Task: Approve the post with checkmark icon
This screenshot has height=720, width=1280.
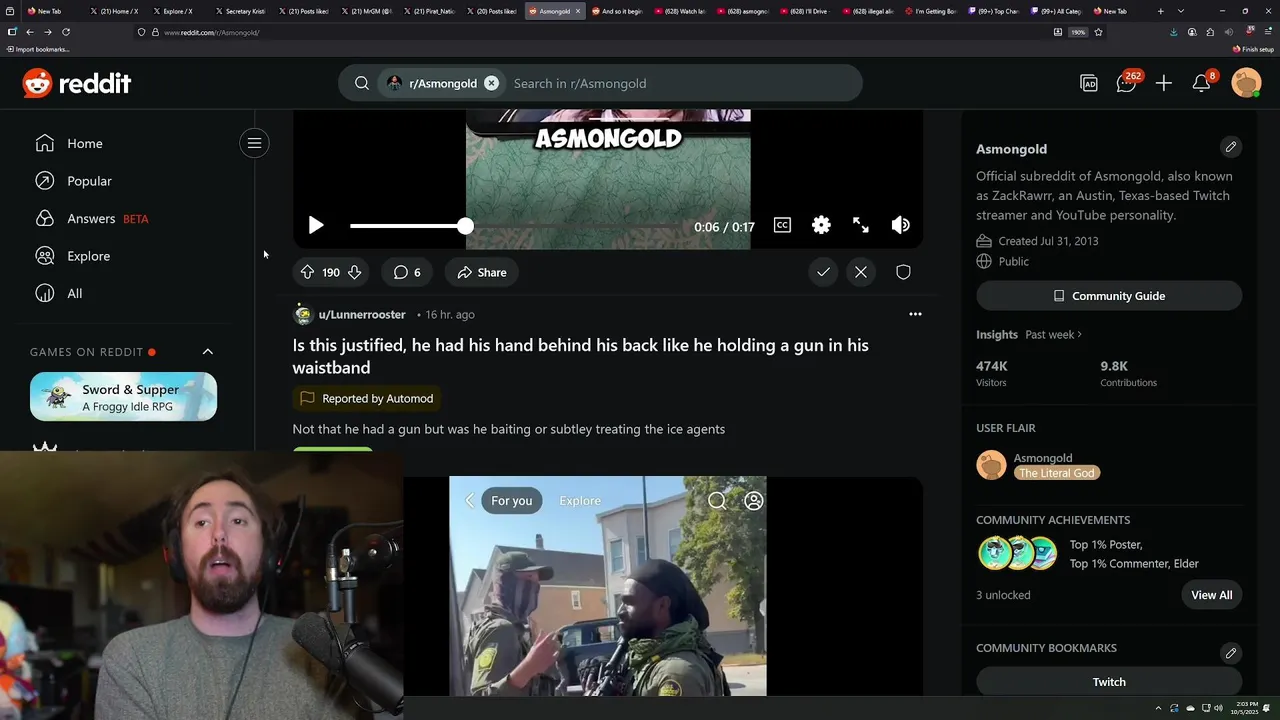Action: [823, 272]
